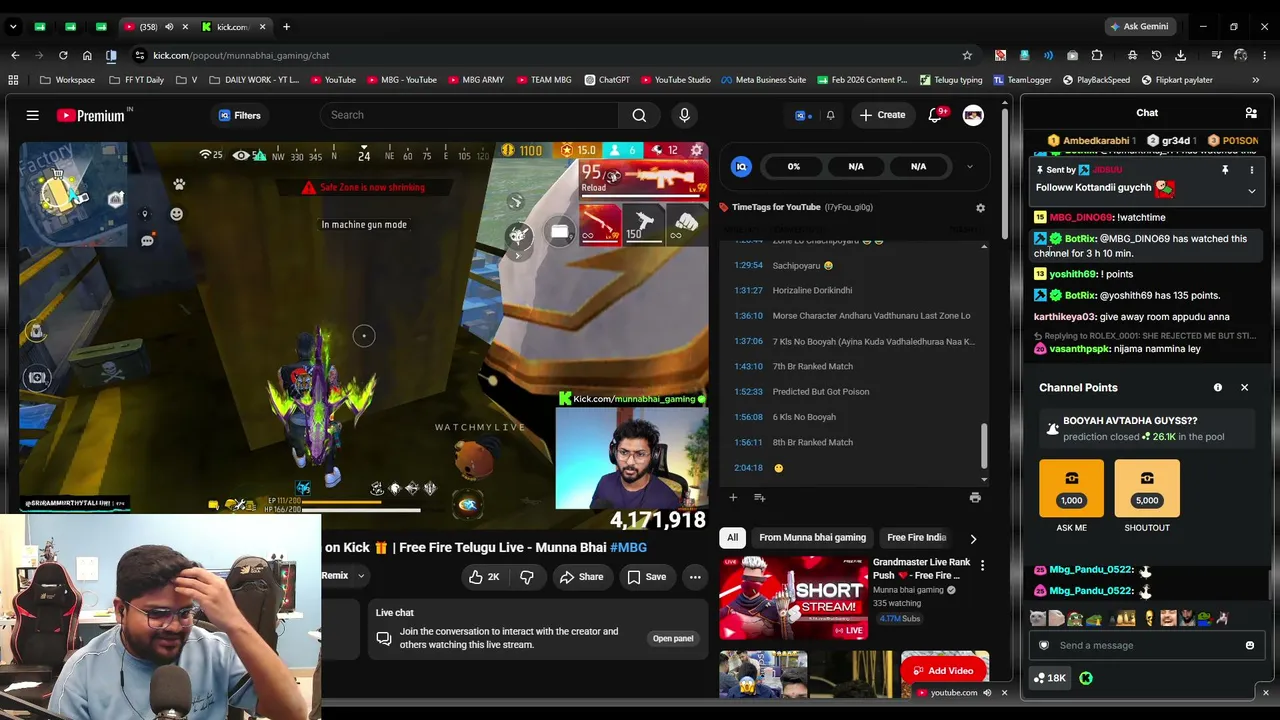The image size is (1280, 720).
Task: Like the video with thumbs up
Action: tap(484, 577)
